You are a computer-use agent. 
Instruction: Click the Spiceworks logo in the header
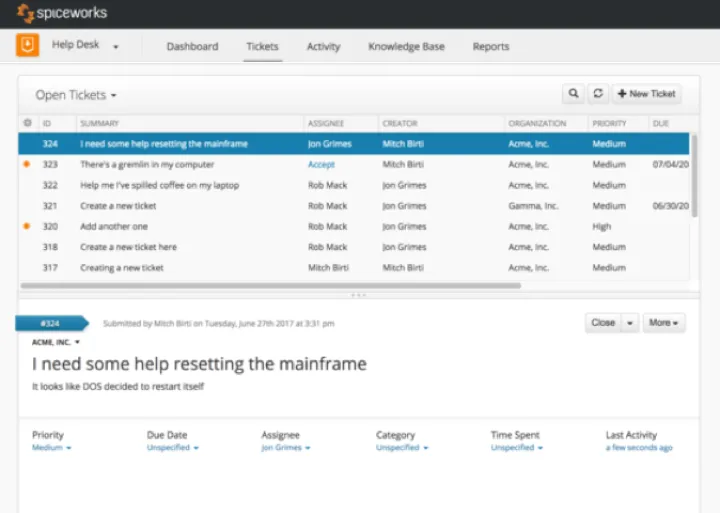click(x=62, y=13)
